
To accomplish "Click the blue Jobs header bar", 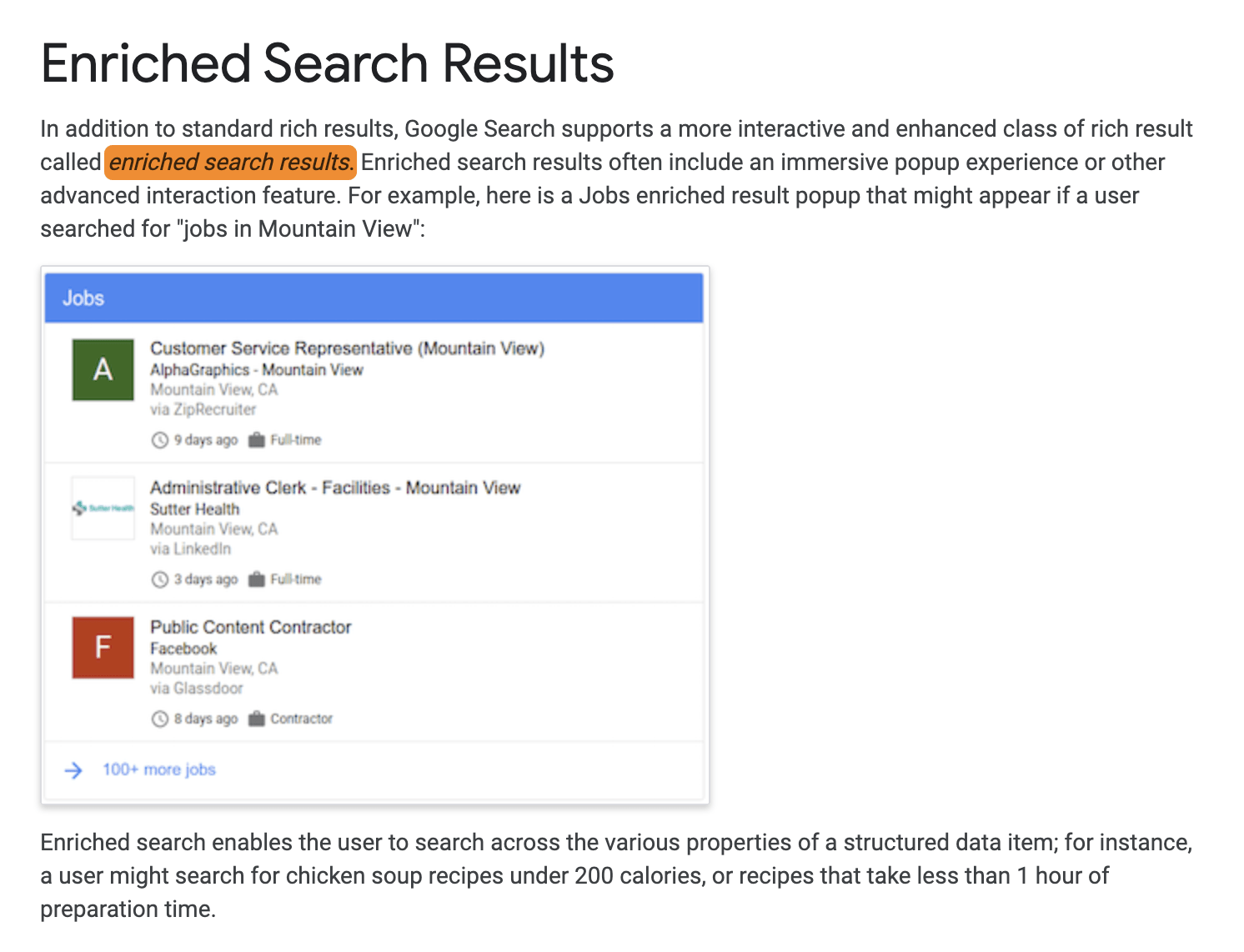I will coord(374,298).
